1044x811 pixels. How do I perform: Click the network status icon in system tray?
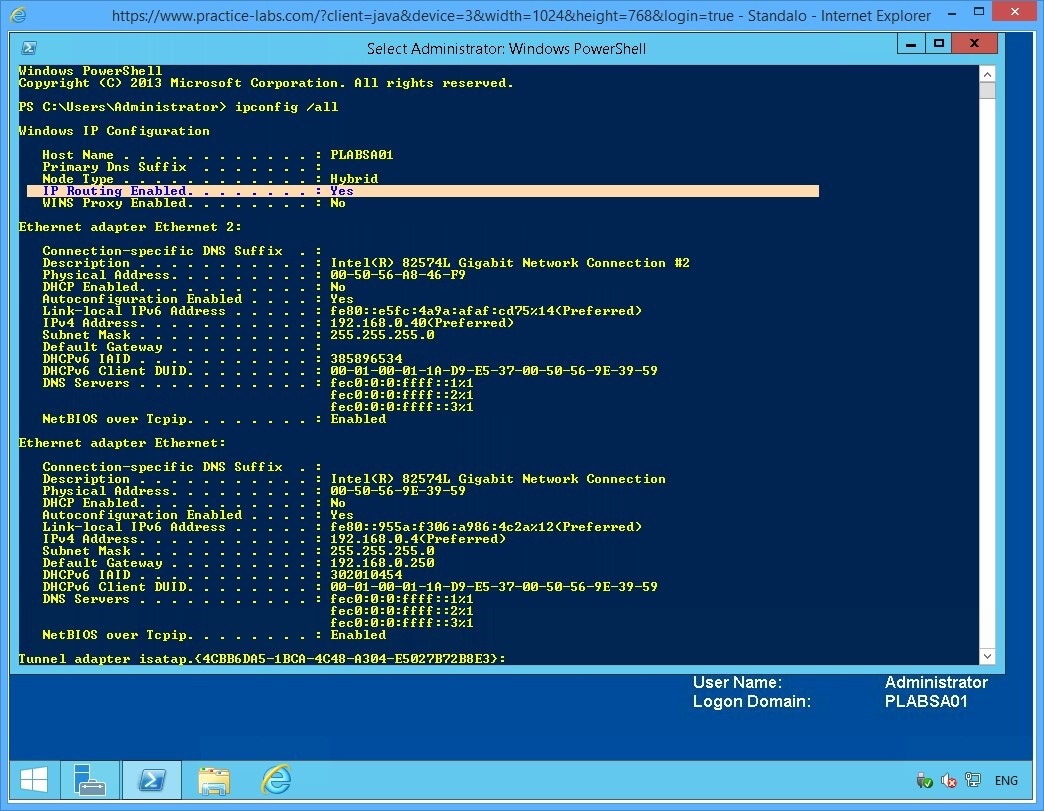(972, 779)
